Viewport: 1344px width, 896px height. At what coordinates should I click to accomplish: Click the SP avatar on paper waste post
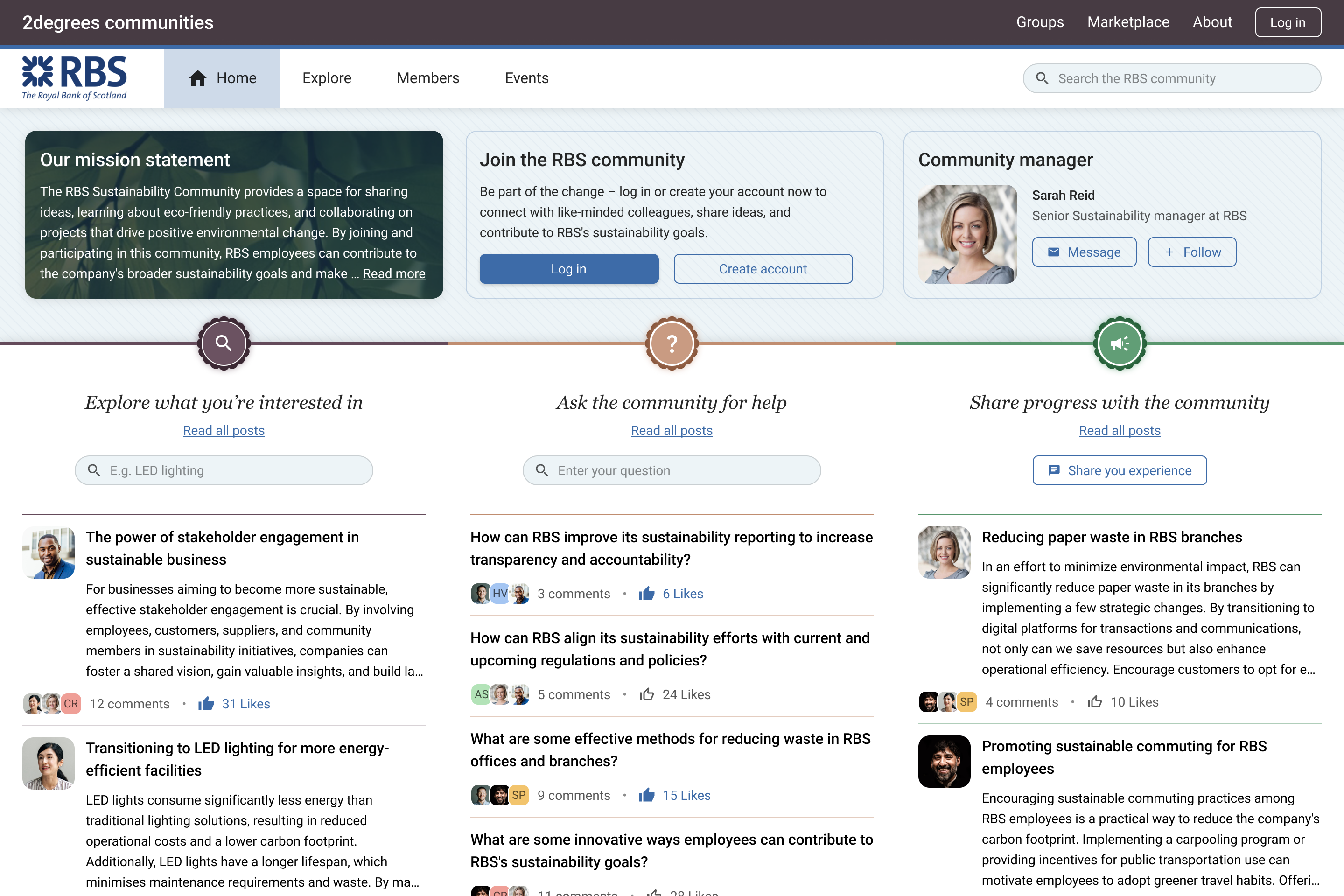click(967, 702)
